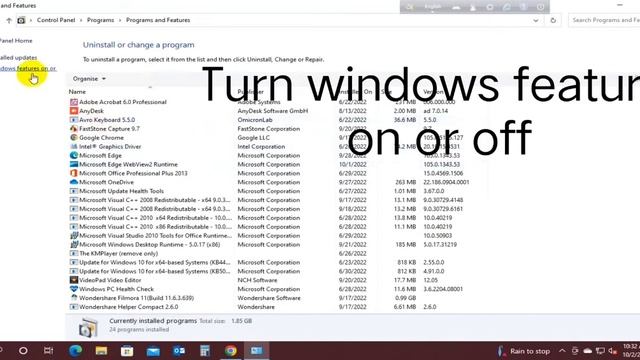
Task: Show hidden system tray icons
Action: (x=562, y=351)
